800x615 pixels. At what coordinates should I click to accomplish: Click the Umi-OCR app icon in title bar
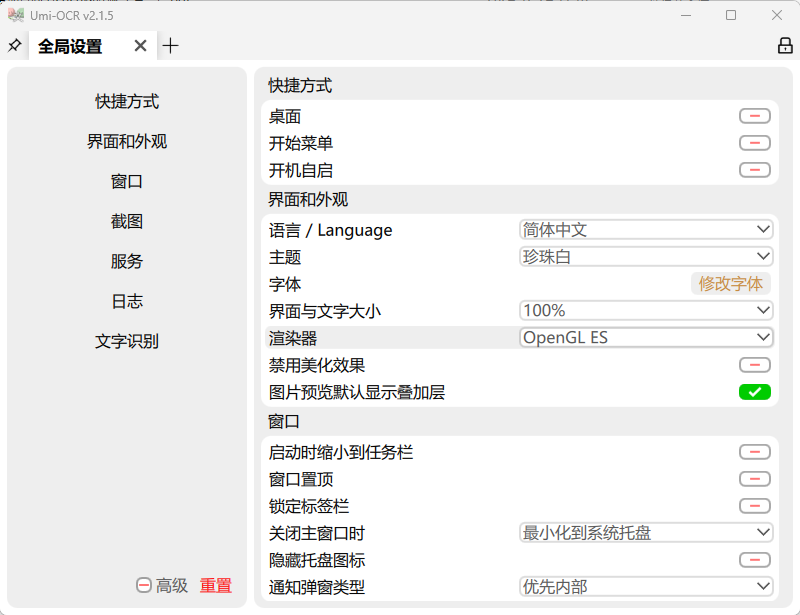[16, 15]
